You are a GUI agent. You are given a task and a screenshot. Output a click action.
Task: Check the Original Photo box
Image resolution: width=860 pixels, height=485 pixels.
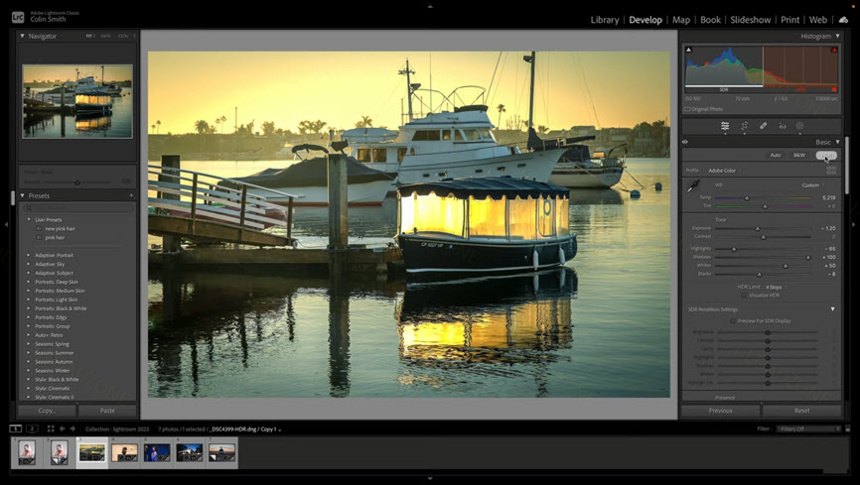click(687, 109)
